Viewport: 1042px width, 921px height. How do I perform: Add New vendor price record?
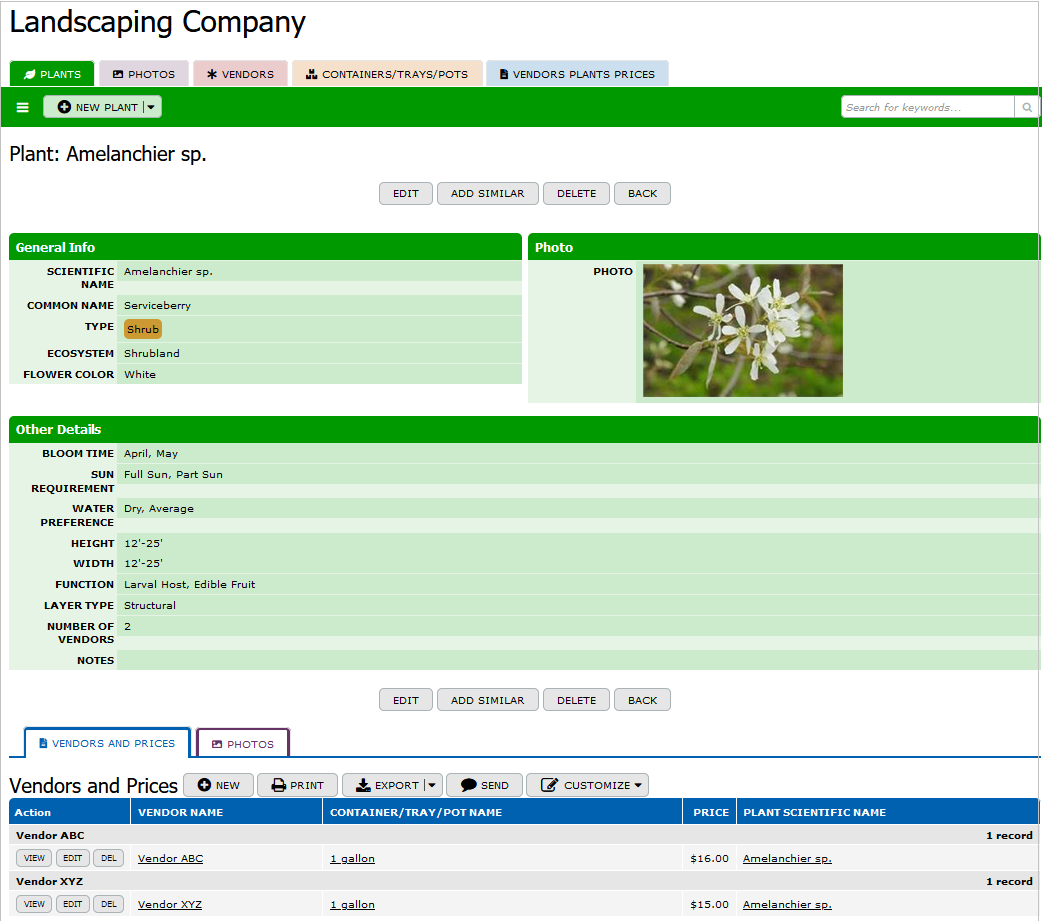(x=218, y=785)
